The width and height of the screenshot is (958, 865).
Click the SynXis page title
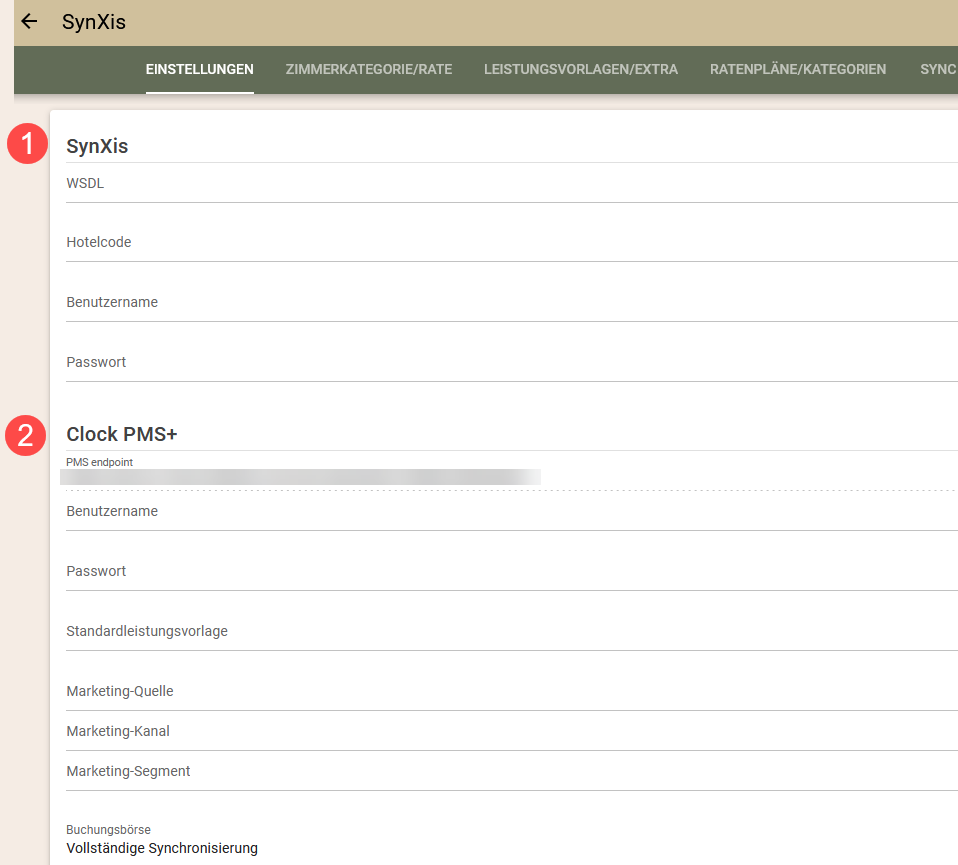coord(93,22)
